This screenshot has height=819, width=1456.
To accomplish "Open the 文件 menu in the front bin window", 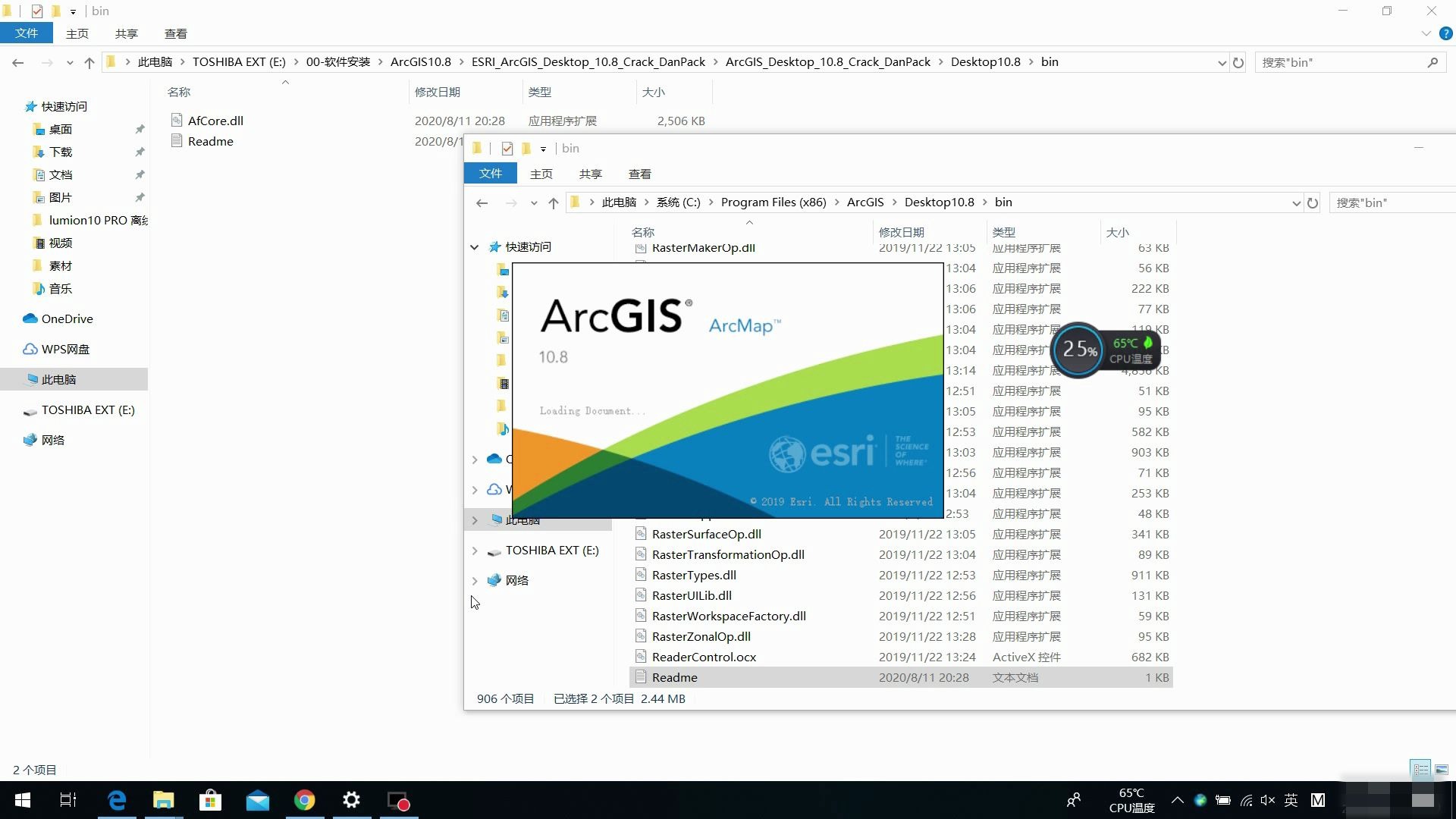I will click(491, 173).
